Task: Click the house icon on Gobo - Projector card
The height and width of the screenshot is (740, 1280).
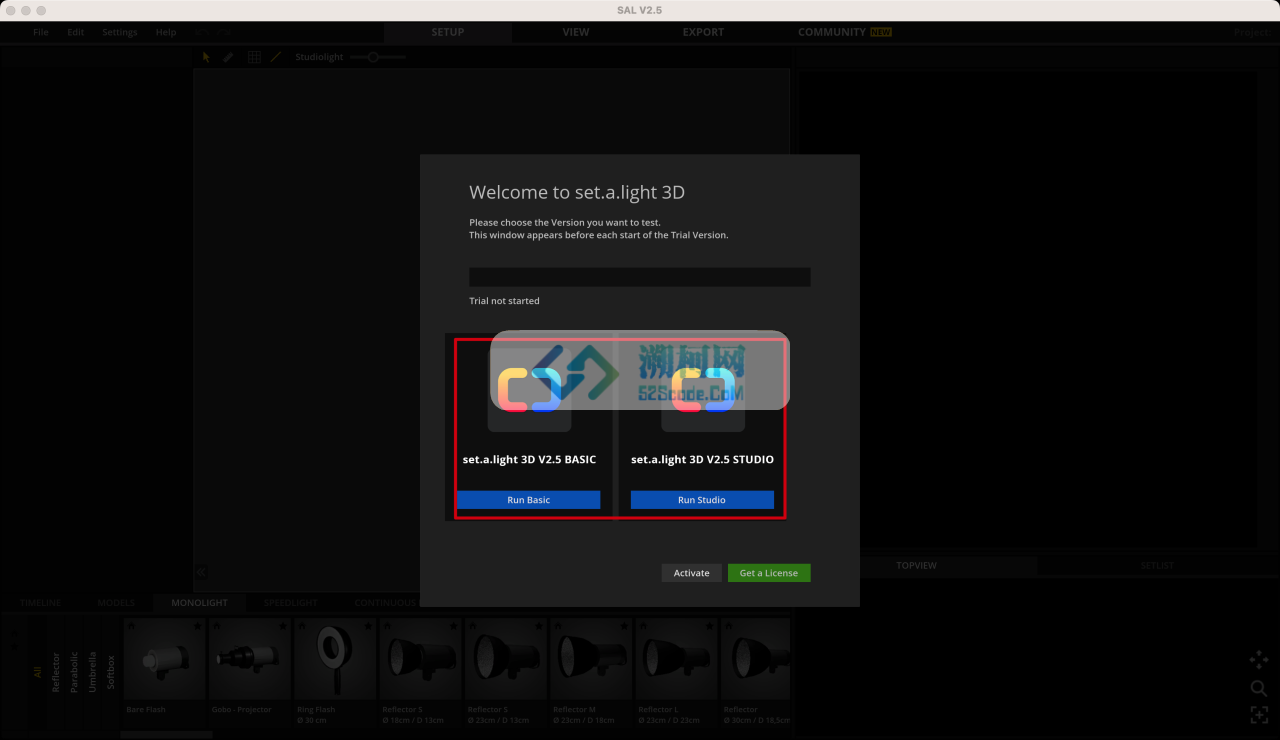Action: pyautogui.click(x=218, y=626)
